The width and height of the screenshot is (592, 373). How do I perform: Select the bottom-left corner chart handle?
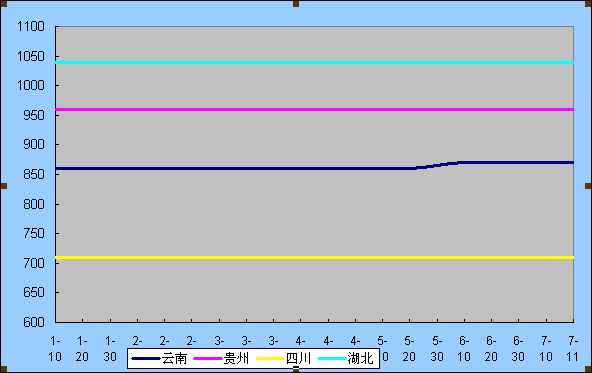4,369
